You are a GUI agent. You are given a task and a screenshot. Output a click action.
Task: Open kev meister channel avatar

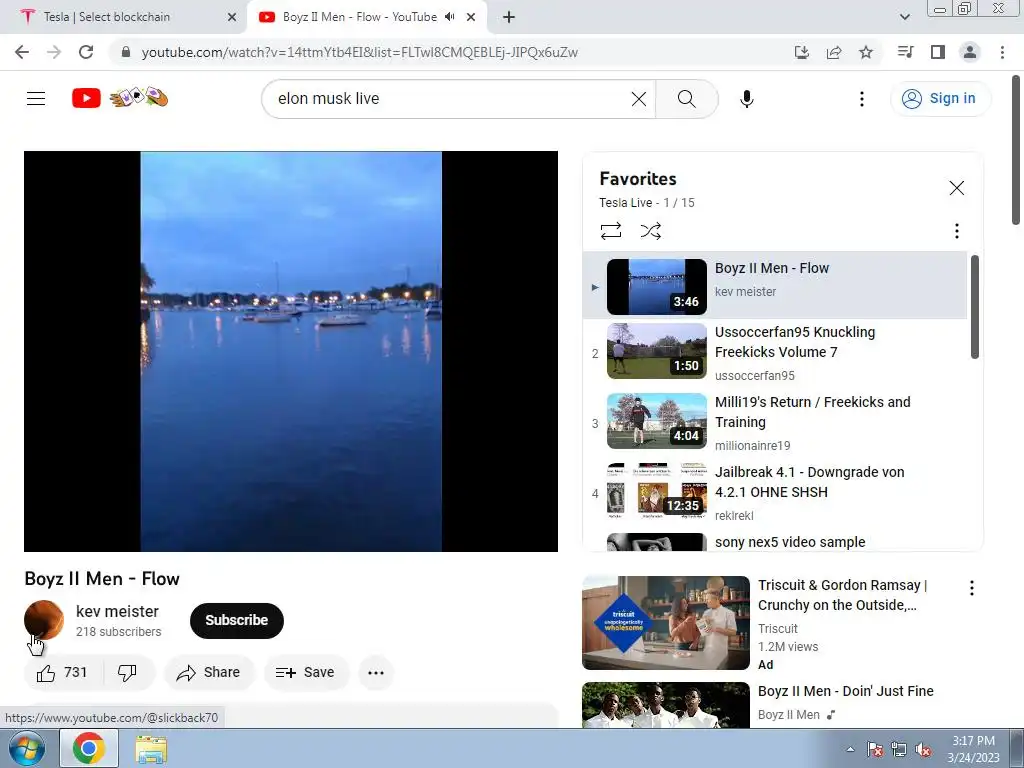tap(44, 620)
